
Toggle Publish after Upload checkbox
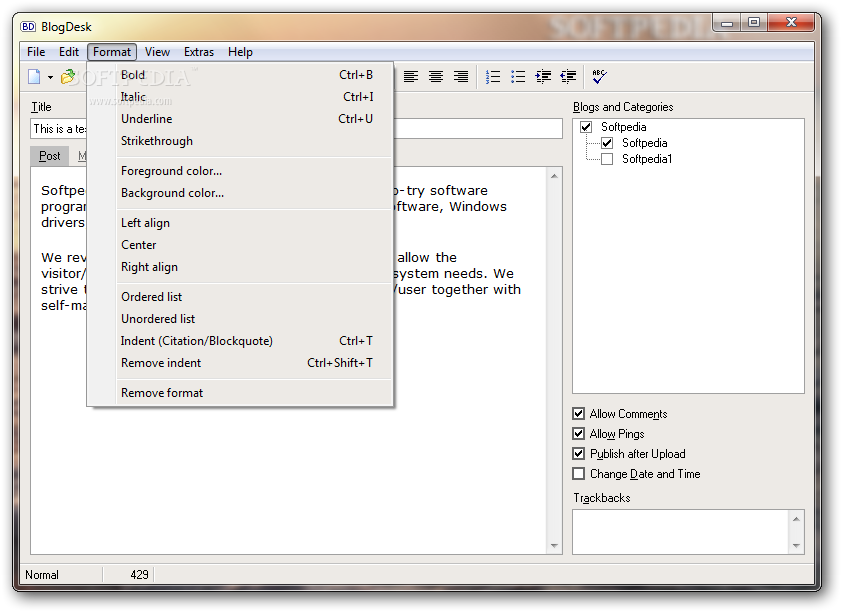pos(578,454)
